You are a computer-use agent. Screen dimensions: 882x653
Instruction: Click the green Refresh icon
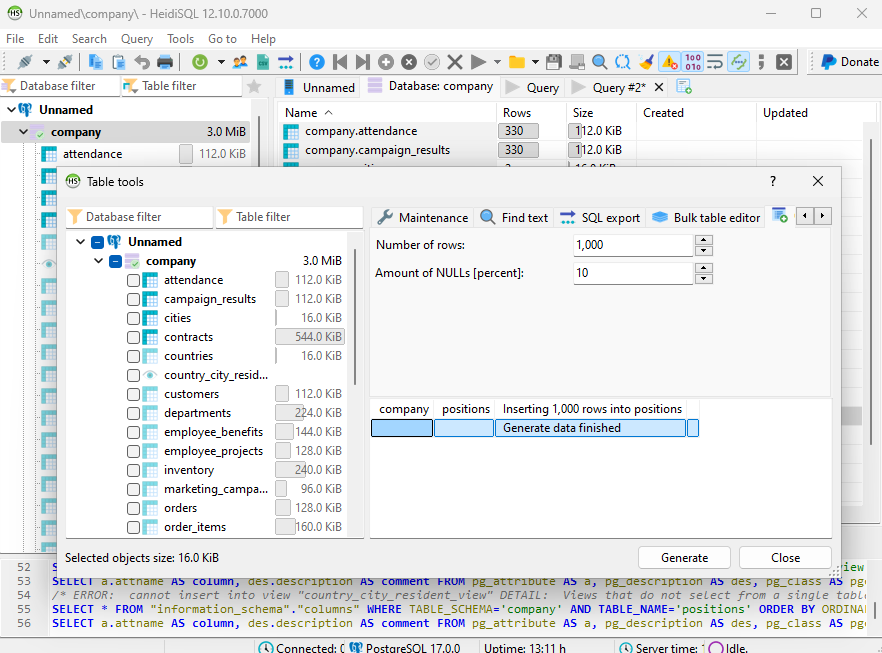(x=200, y=62)
